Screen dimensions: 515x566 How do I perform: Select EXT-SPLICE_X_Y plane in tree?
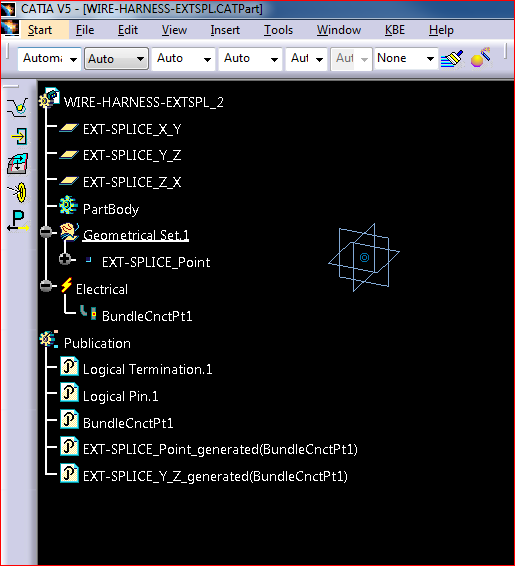(132, 129)
